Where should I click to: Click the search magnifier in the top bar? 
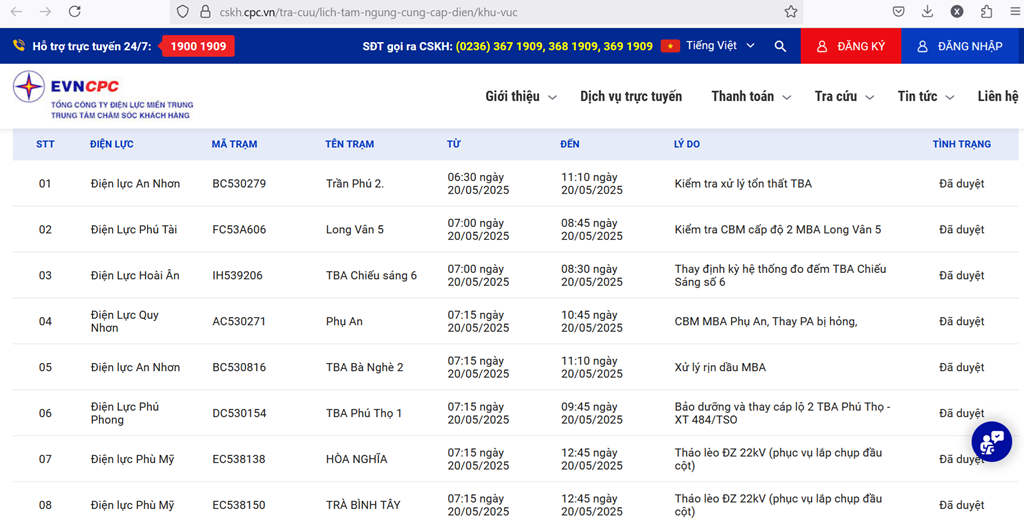pos(780,46)
